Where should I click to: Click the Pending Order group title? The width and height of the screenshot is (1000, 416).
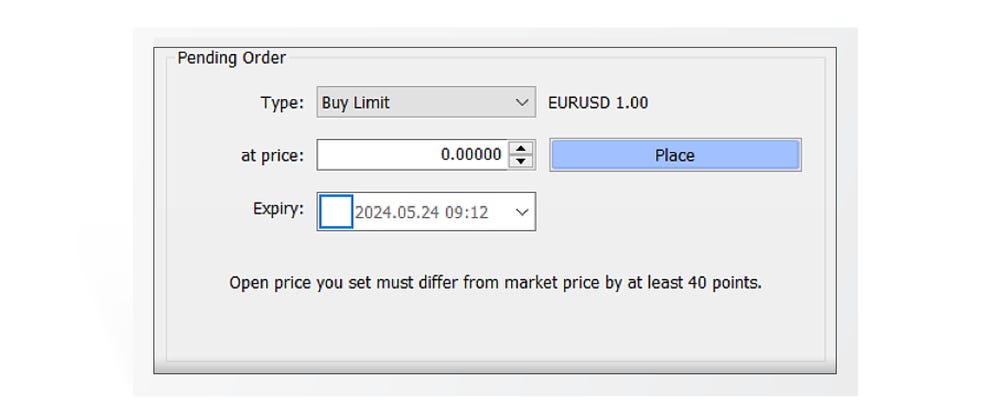point(231,58)
